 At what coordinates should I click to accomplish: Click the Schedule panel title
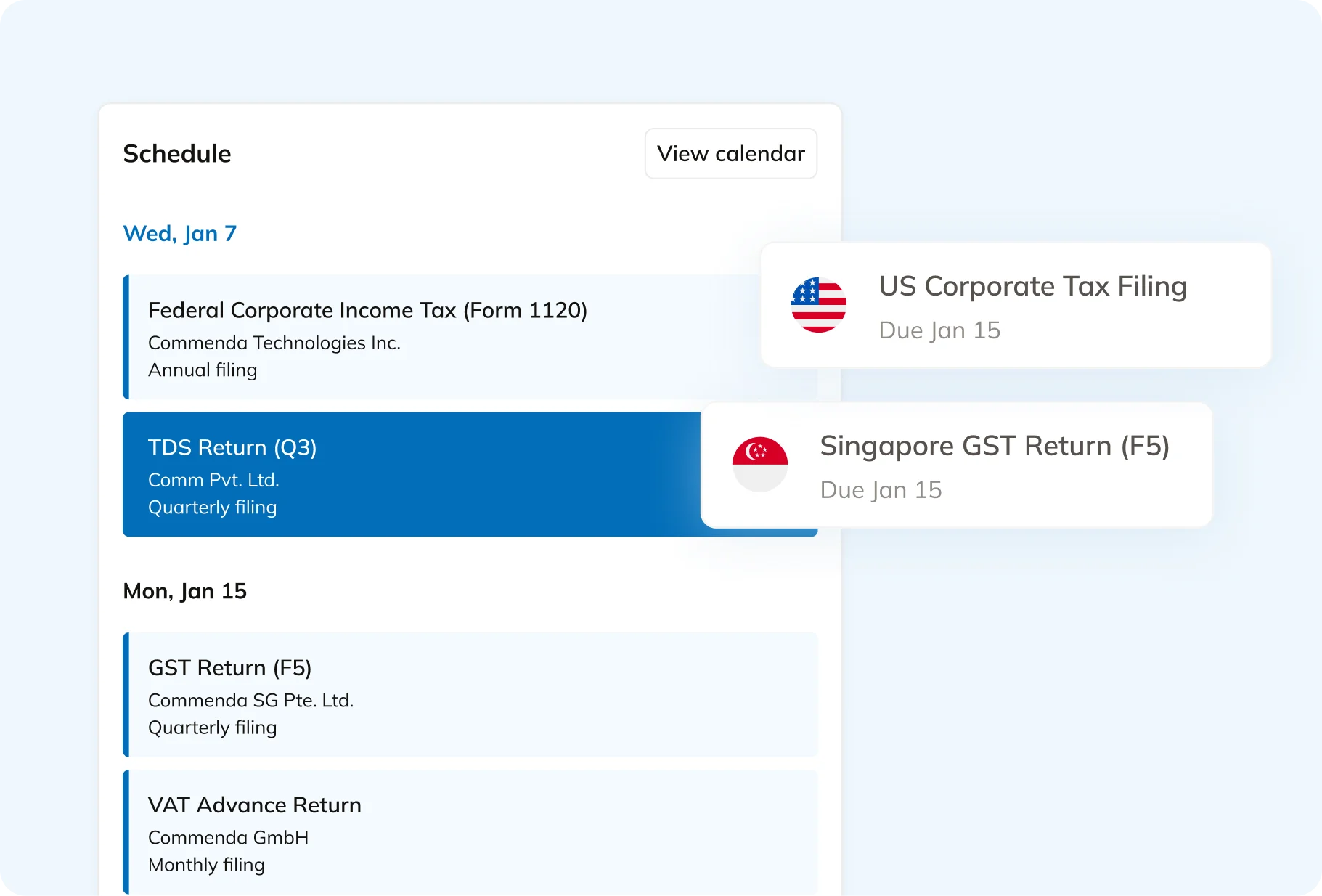coord(176,153)
